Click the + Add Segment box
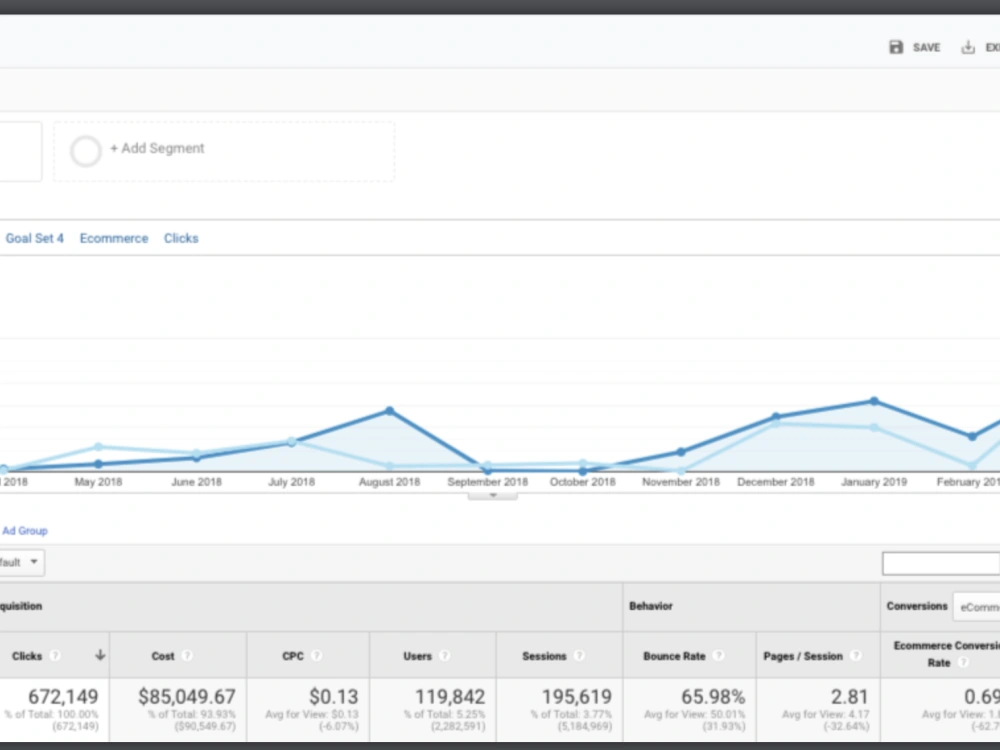Screen dimensions: 1000x750 click(224, 151)
